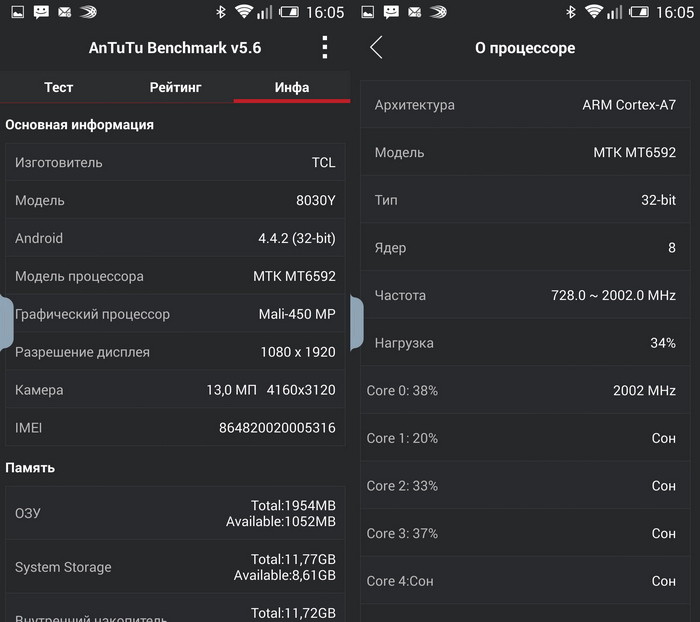Tap the Bluetooth icon in left status bar
The image size is (700, 622).
point(221,12)
